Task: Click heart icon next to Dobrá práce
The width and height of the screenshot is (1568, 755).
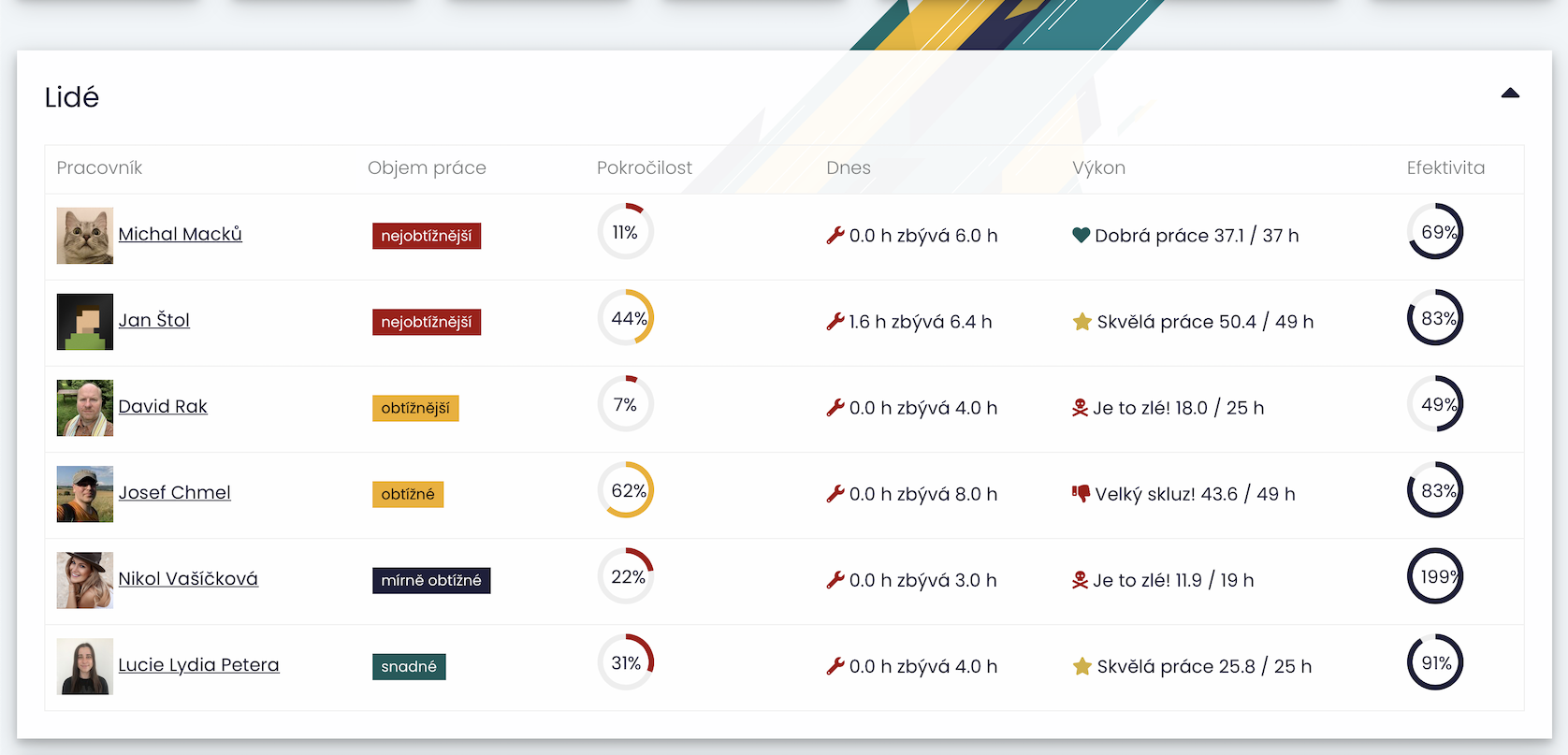Action: click(x=1082, y=236)
